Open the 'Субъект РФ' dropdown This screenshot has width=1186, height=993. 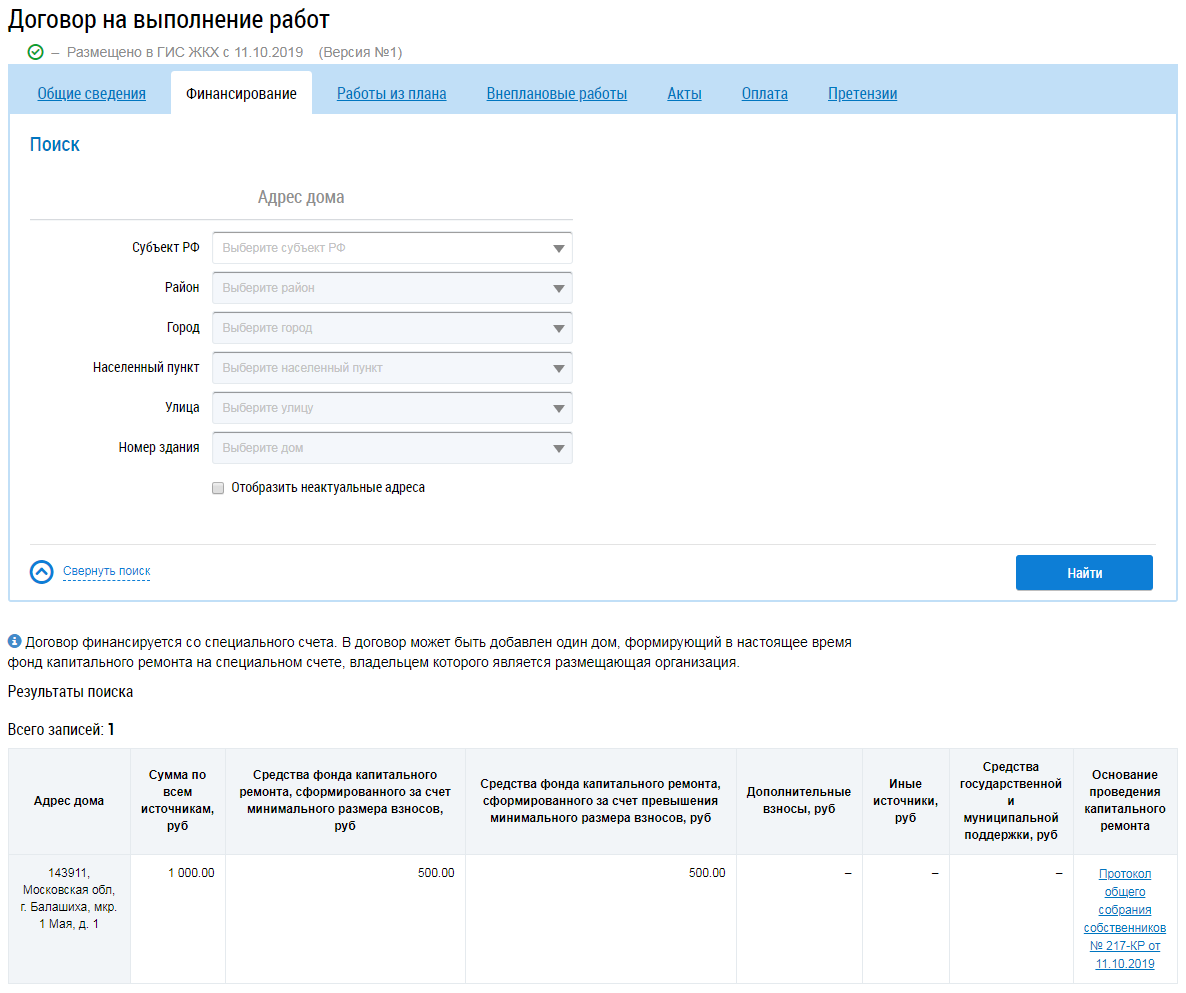[x=392, y=248]
